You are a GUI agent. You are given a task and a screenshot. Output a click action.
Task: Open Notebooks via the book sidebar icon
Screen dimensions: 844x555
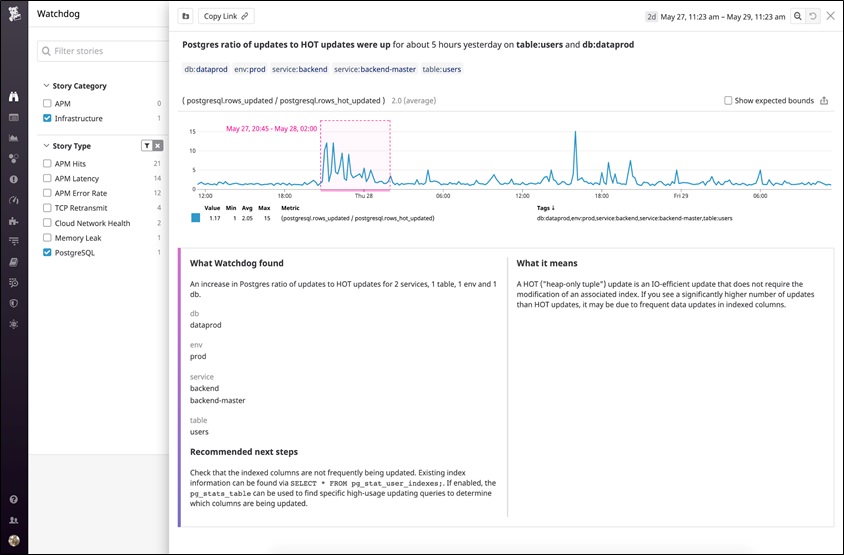tap(14, 262)
